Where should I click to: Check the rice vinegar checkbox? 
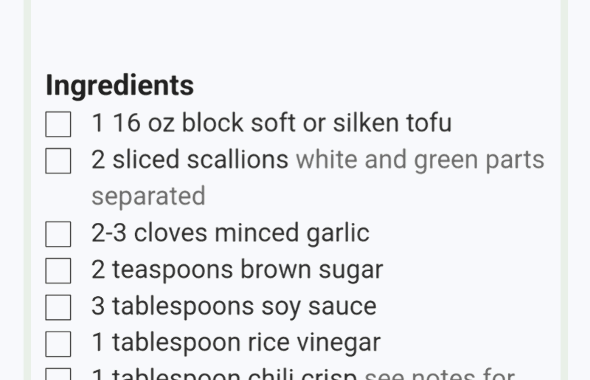[58, 344]
